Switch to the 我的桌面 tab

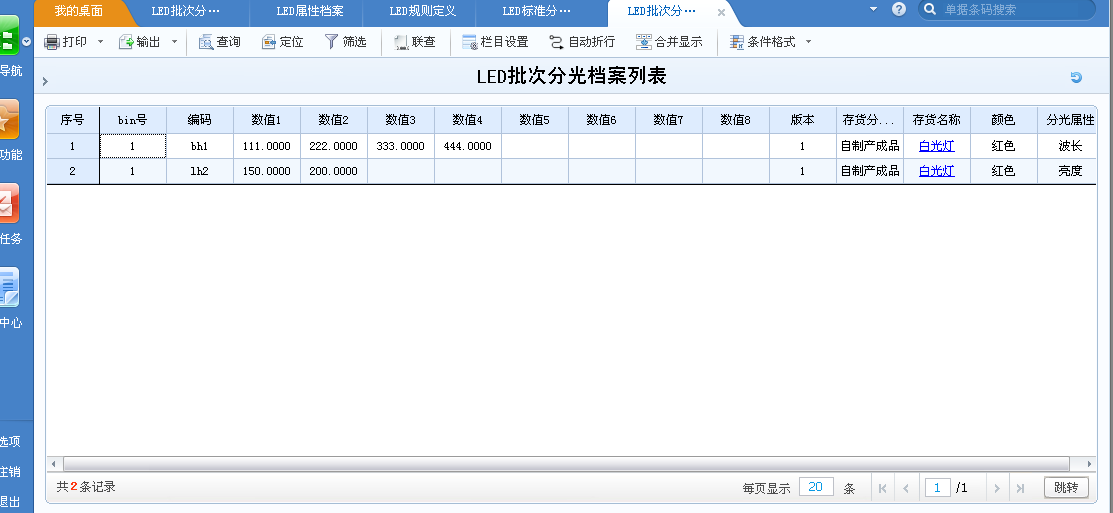point(78,11)
